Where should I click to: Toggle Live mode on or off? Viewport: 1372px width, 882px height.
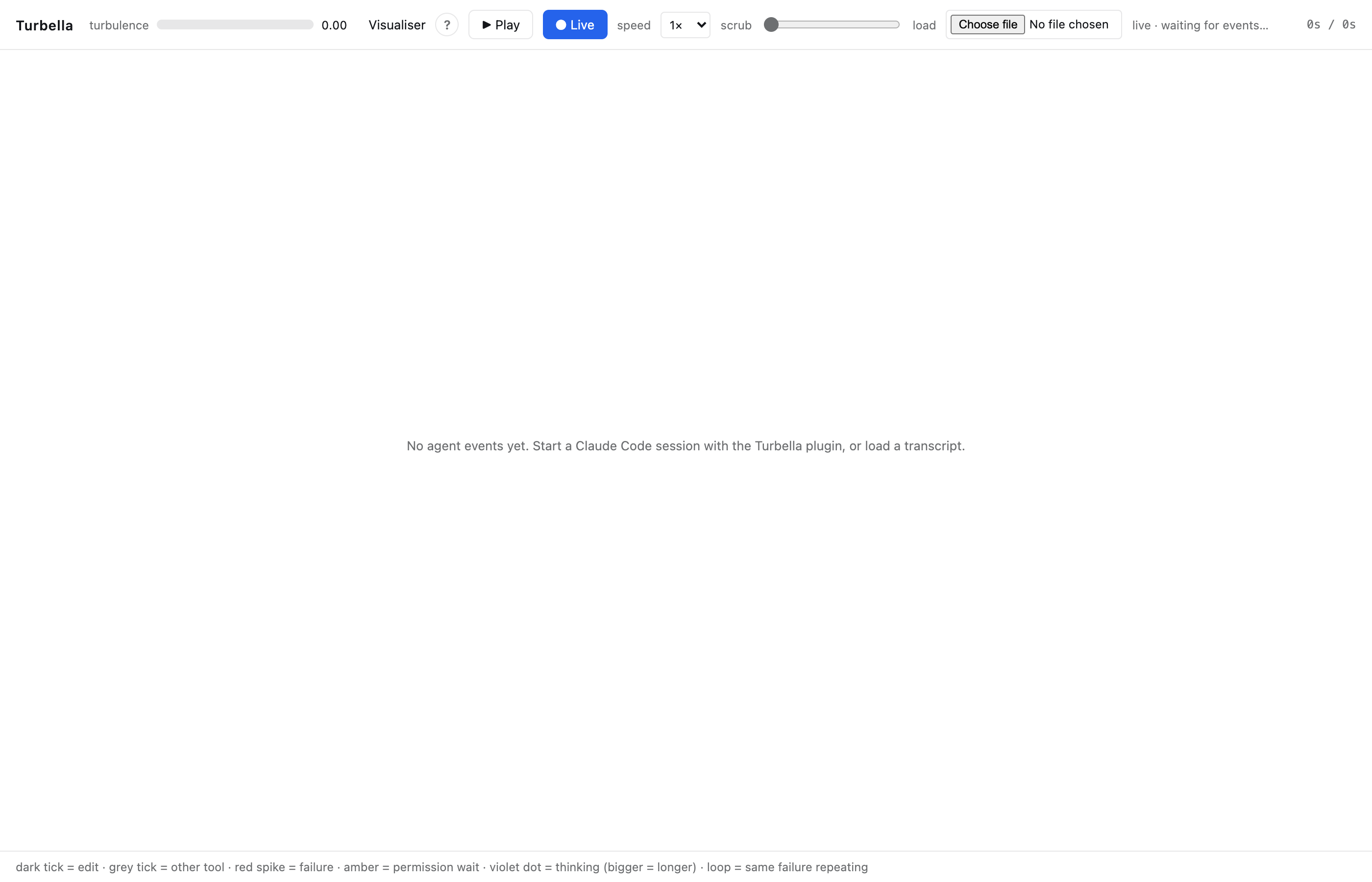pos(575,24)
